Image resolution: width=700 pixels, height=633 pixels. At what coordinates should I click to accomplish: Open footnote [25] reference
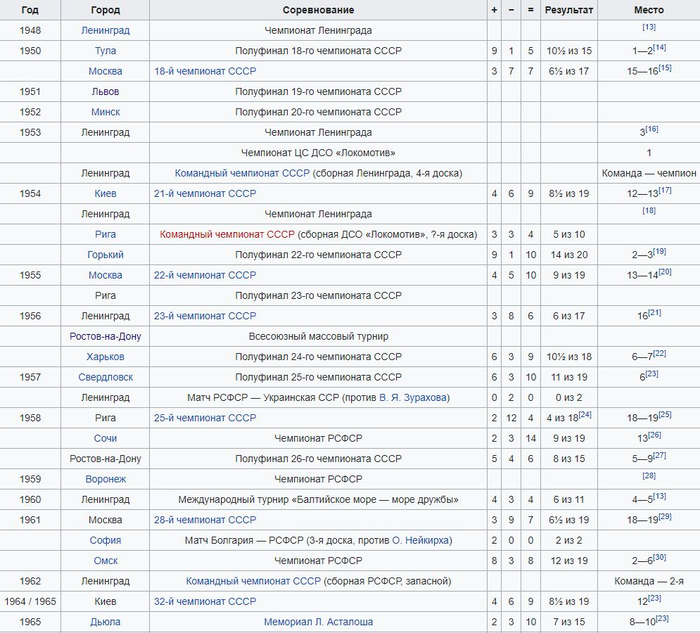pos(665,415)
